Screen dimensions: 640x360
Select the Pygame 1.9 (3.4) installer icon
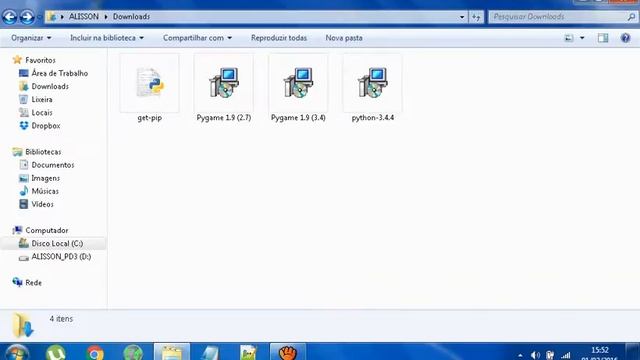[298, 83]
